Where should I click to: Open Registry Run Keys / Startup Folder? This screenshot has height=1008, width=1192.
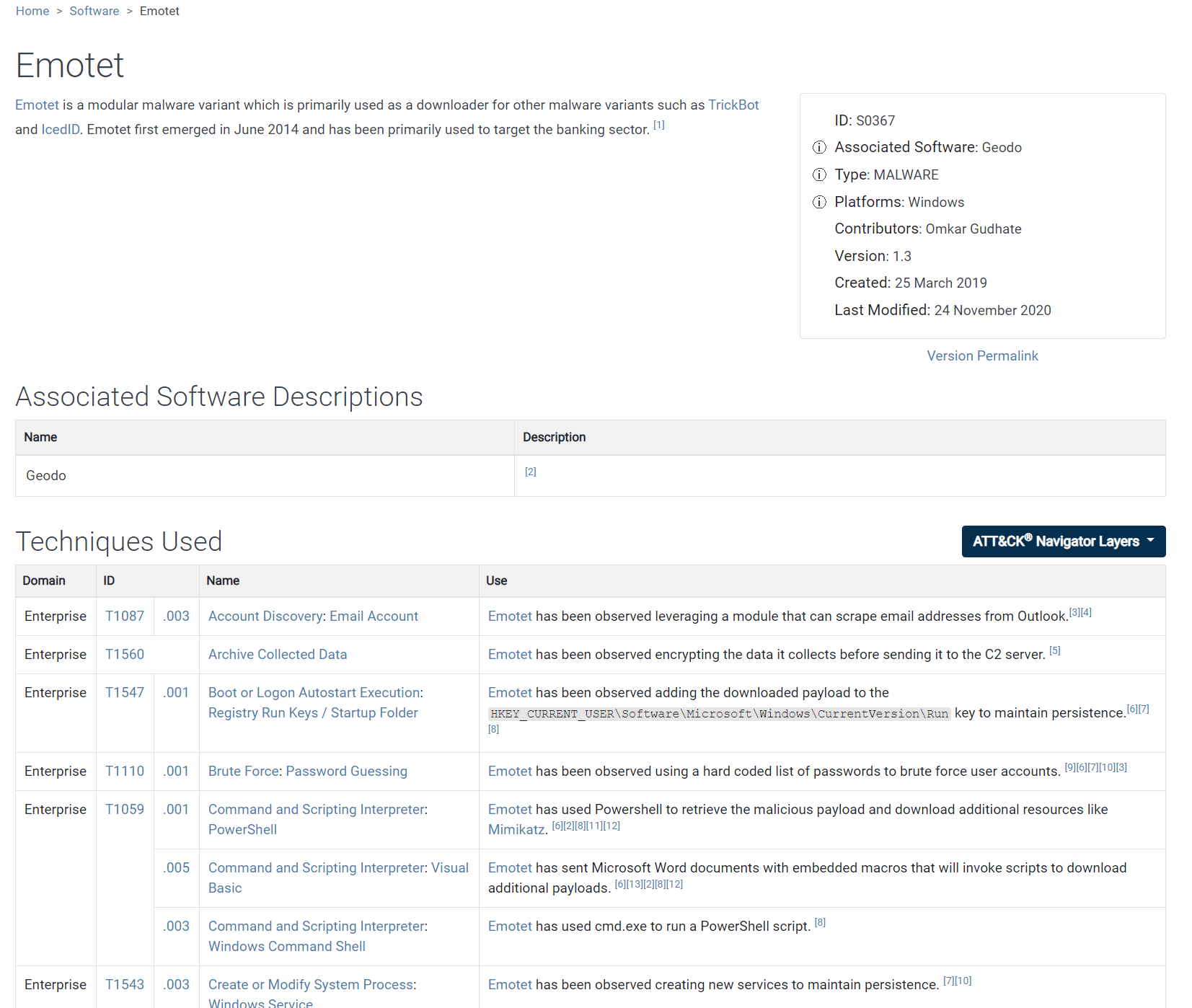pos(313,713)
